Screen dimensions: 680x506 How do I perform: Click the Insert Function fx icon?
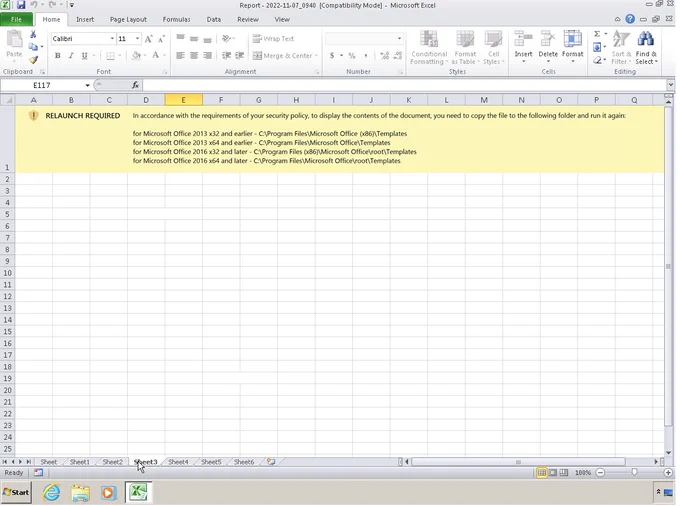135,85
